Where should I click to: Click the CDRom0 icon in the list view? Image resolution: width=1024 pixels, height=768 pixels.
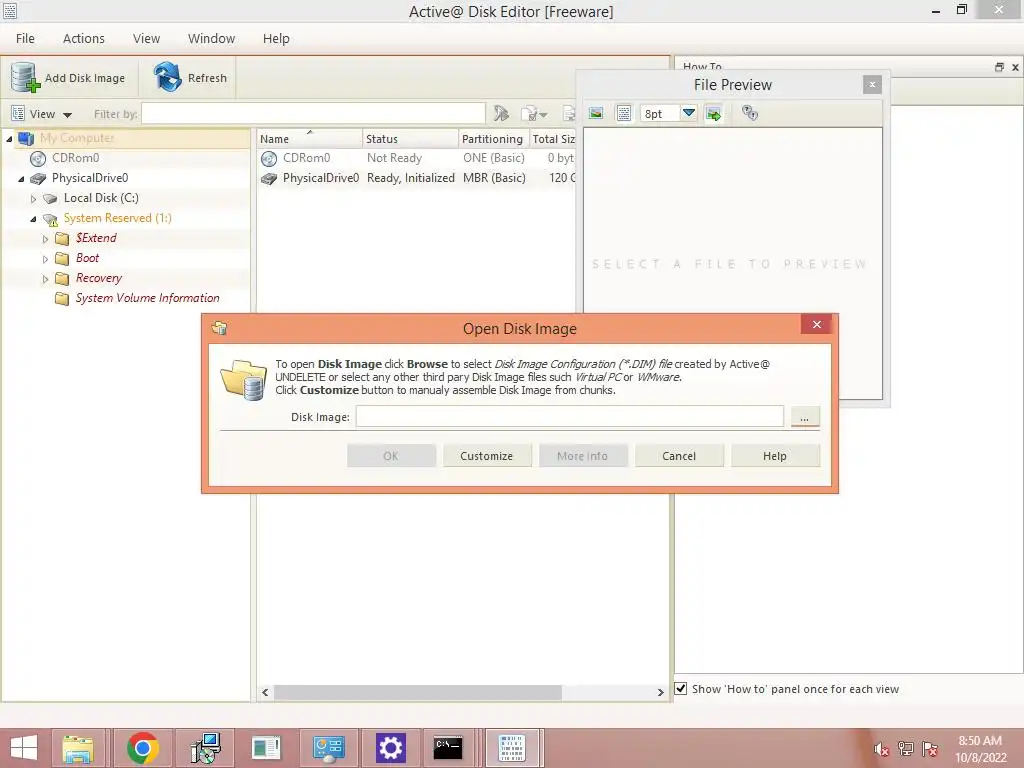[x=268, y=158]
